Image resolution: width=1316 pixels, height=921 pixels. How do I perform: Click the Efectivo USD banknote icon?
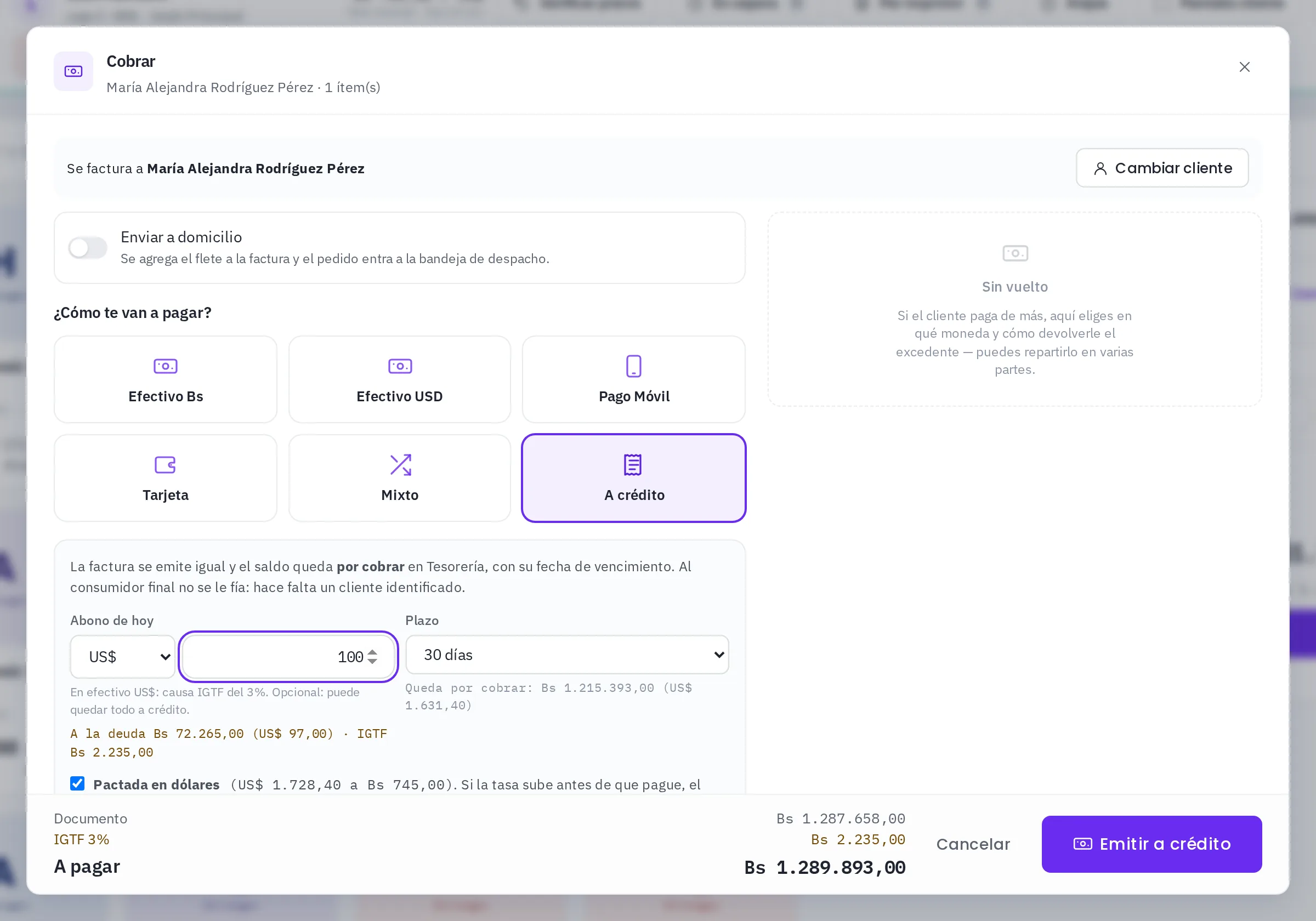[x=400, y=366]
